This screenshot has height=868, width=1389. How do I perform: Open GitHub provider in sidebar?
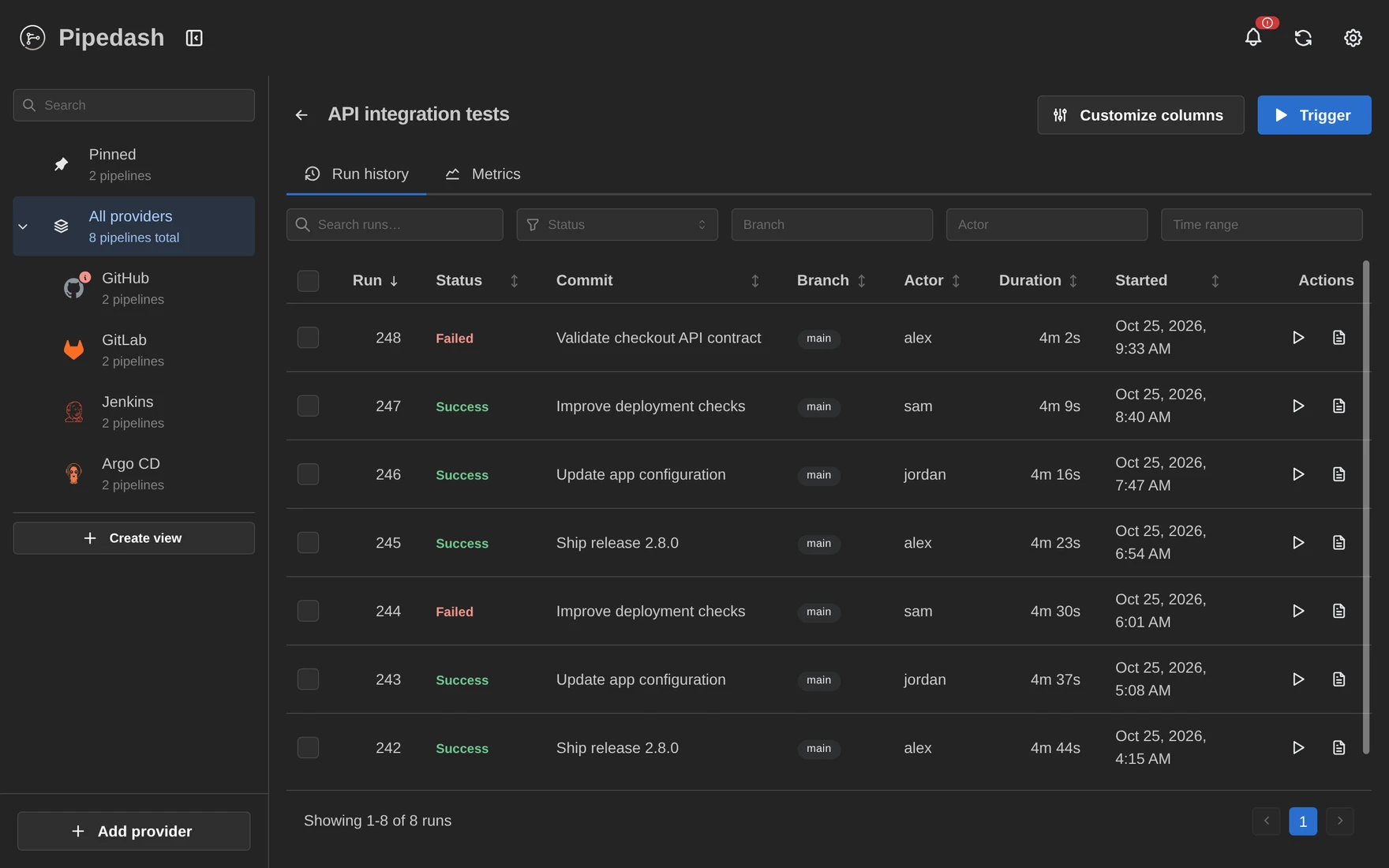134,288
